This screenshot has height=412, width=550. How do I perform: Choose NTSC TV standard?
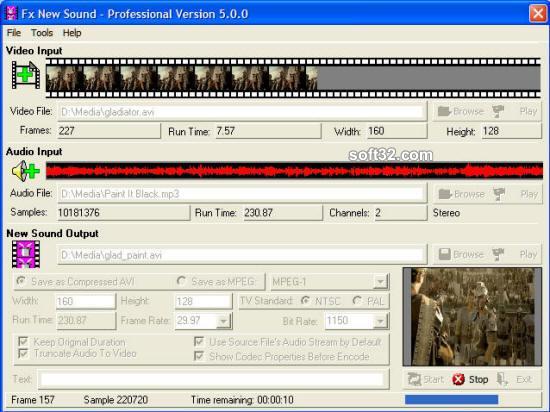click(x=306, y=301)
